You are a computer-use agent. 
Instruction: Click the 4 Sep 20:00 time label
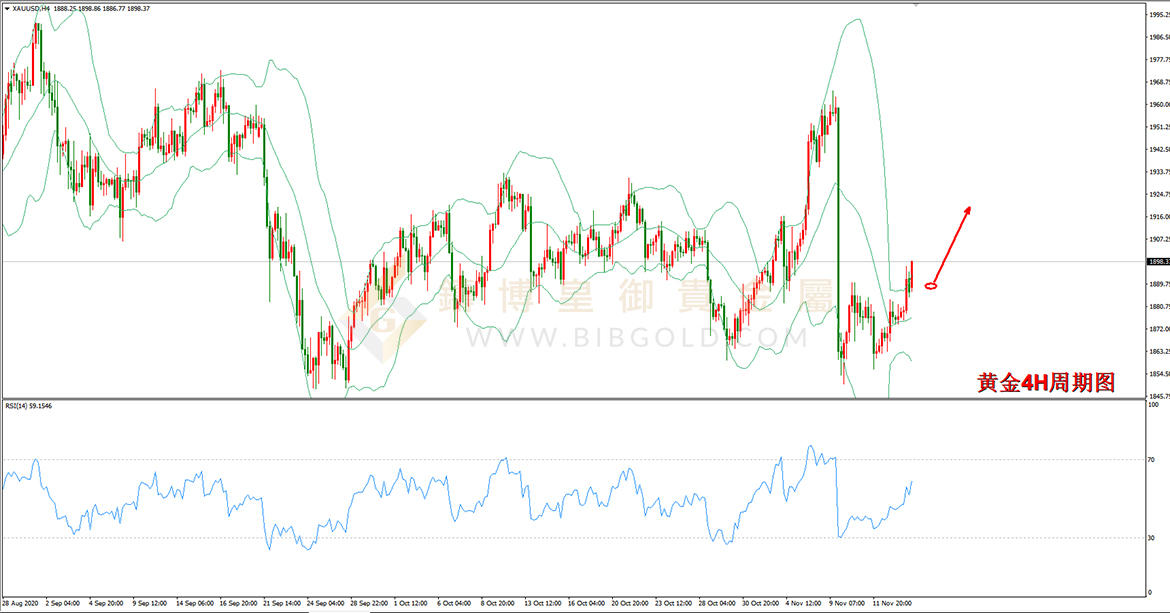tap(107, 603)
